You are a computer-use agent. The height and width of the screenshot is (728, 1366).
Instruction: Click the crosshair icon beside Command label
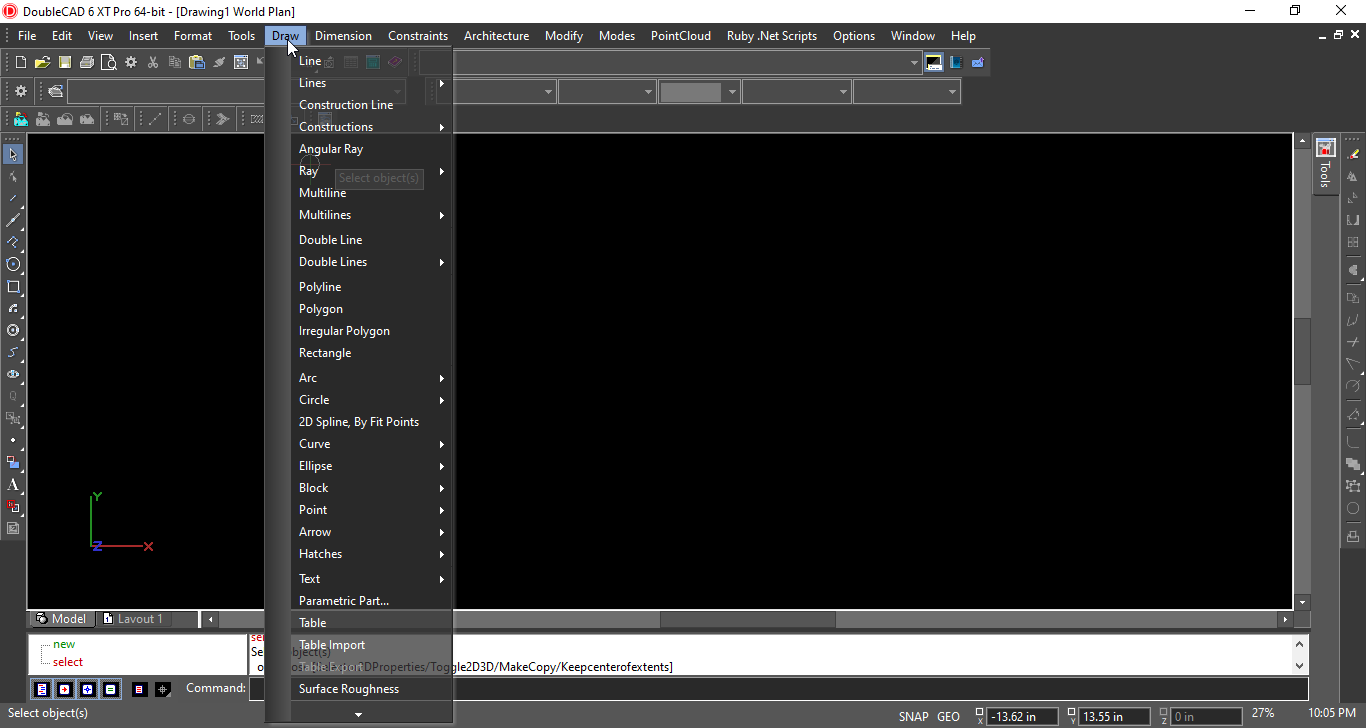(163, 689)
